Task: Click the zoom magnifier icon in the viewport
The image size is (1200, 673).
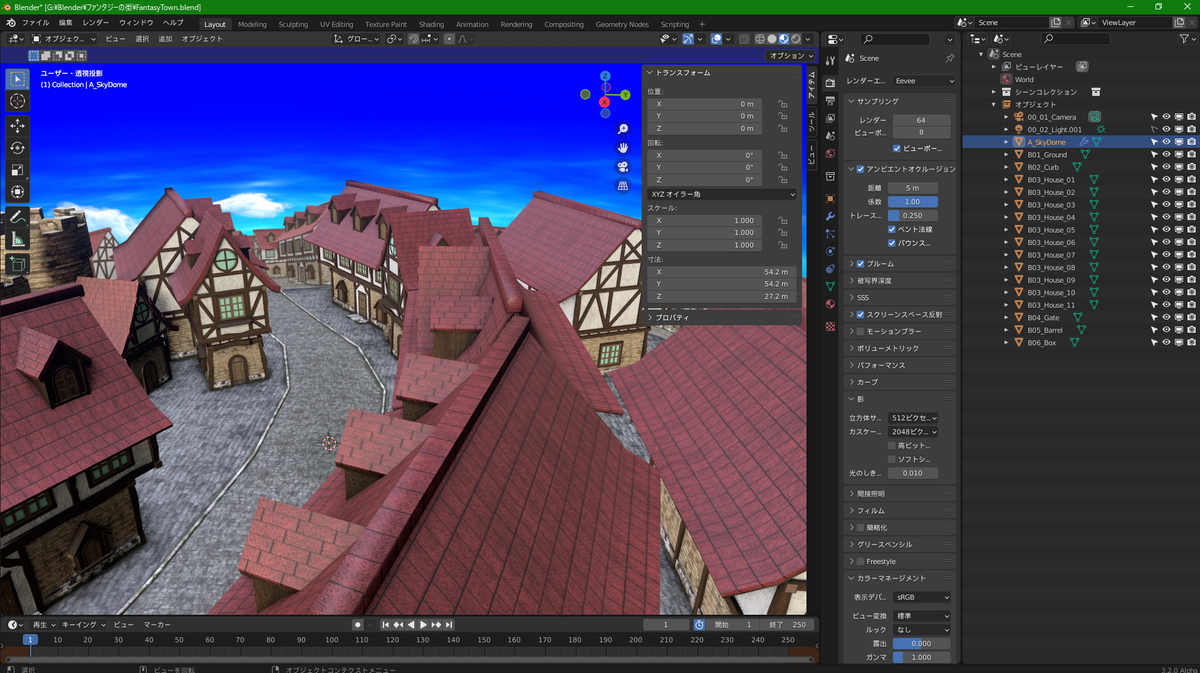Action: click(x=624, y=128)
